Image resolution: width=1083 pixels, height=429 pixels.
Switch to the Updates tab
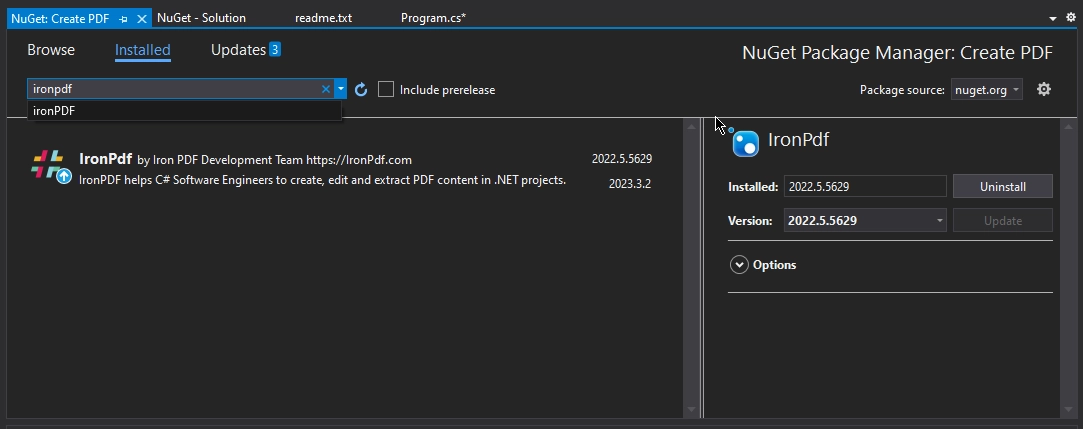pos(238,50)
